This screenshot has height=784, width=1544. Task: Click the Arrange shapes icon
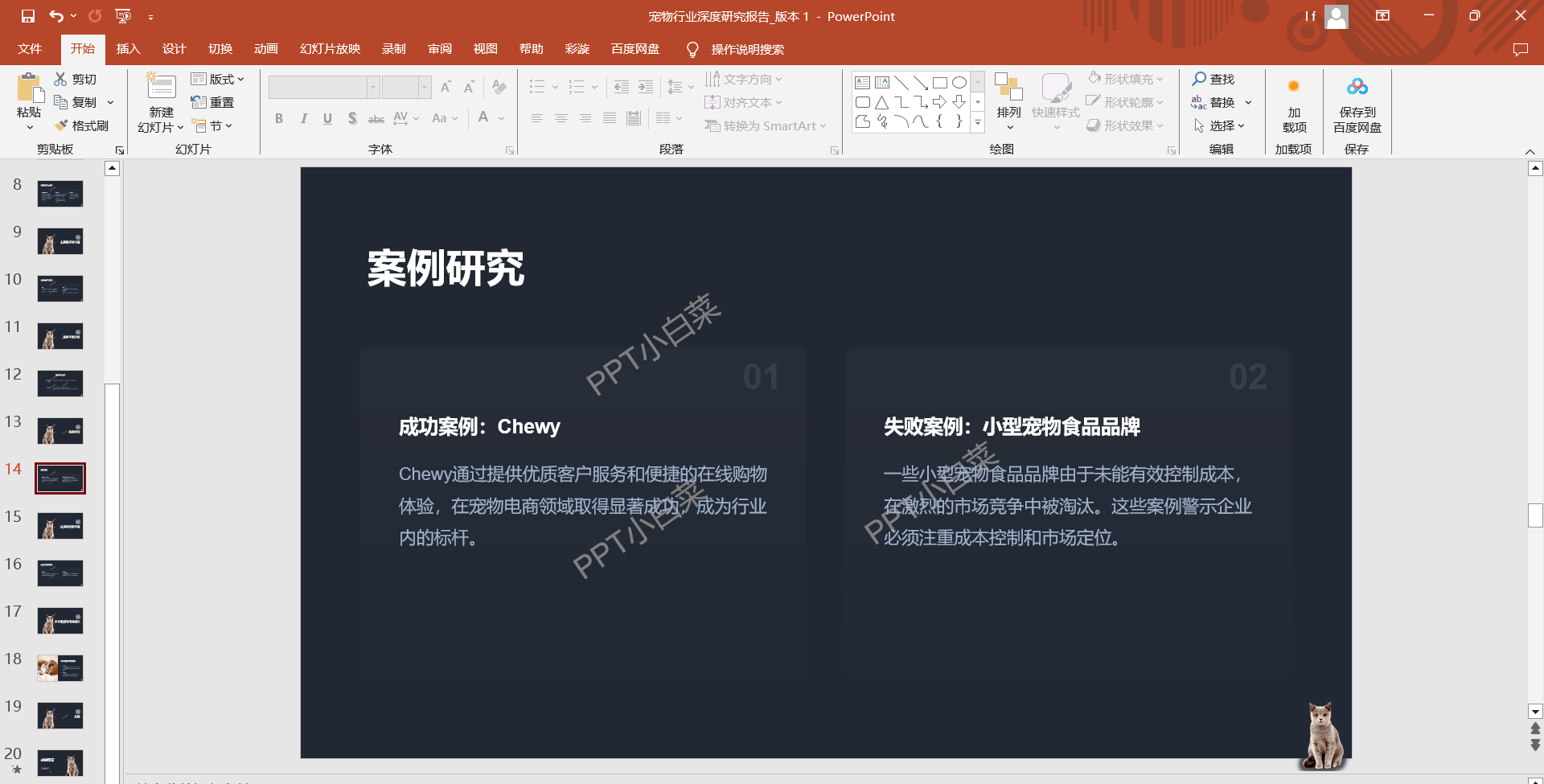pos(1008,87)
